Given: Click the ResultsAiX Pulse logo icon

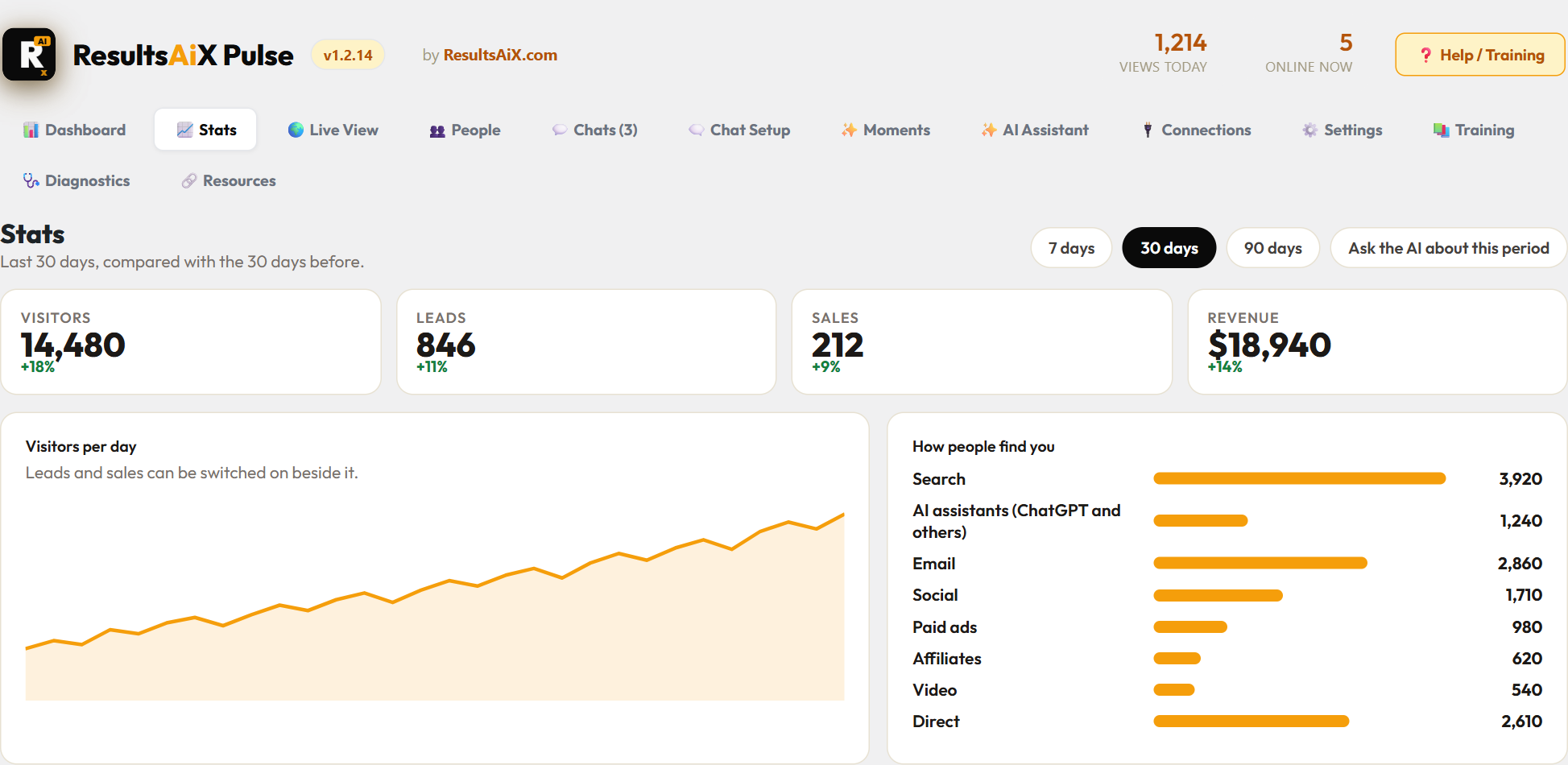Looking at the screenshot, I should tap(29, 54).
